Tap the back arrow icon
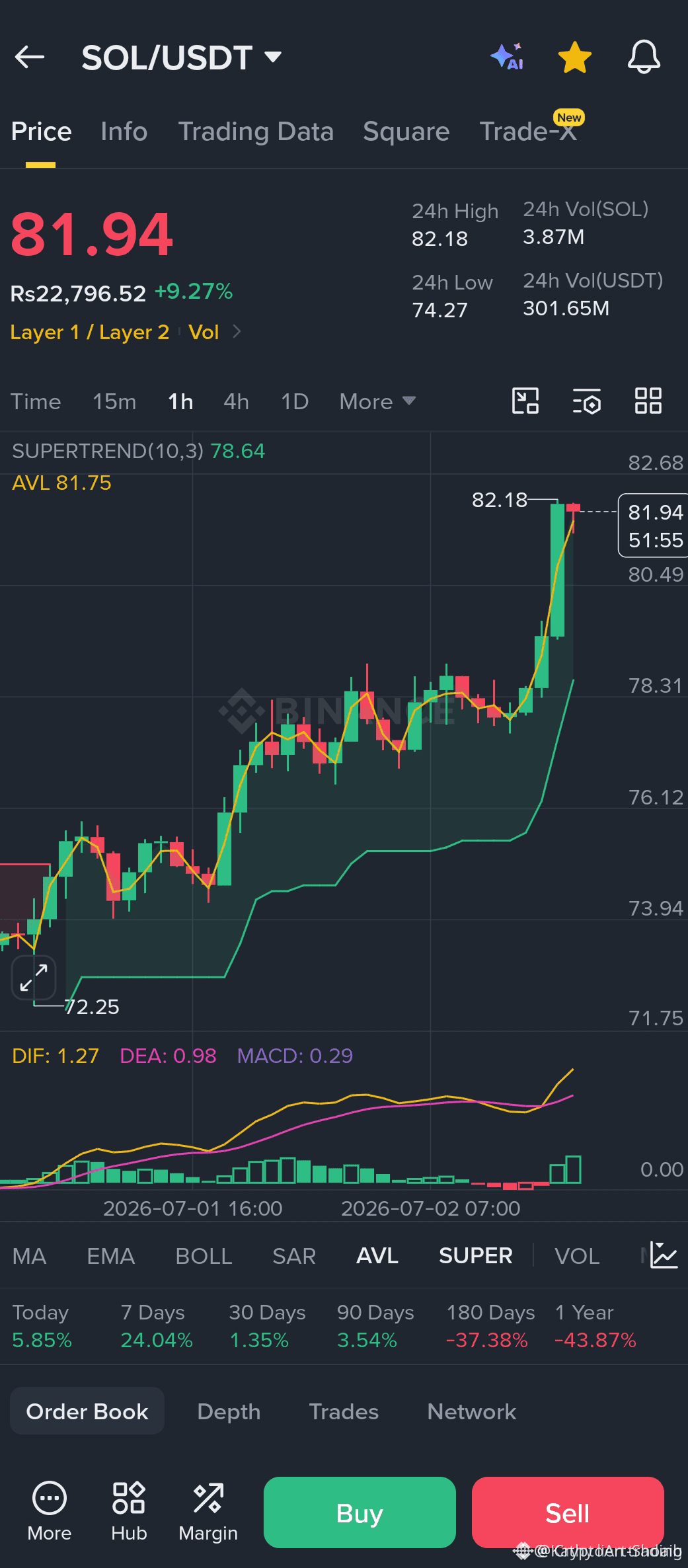 [x=30, y=58]
